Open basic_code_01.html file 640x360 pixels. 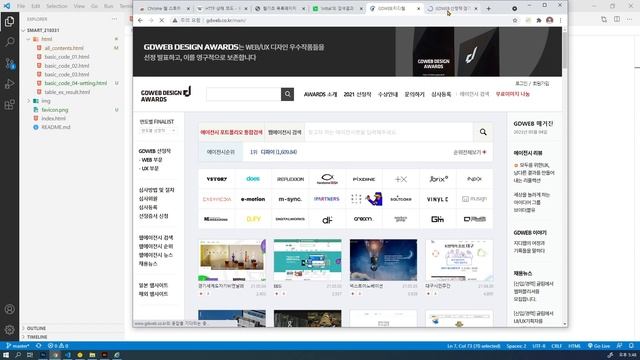click(67, 57)
